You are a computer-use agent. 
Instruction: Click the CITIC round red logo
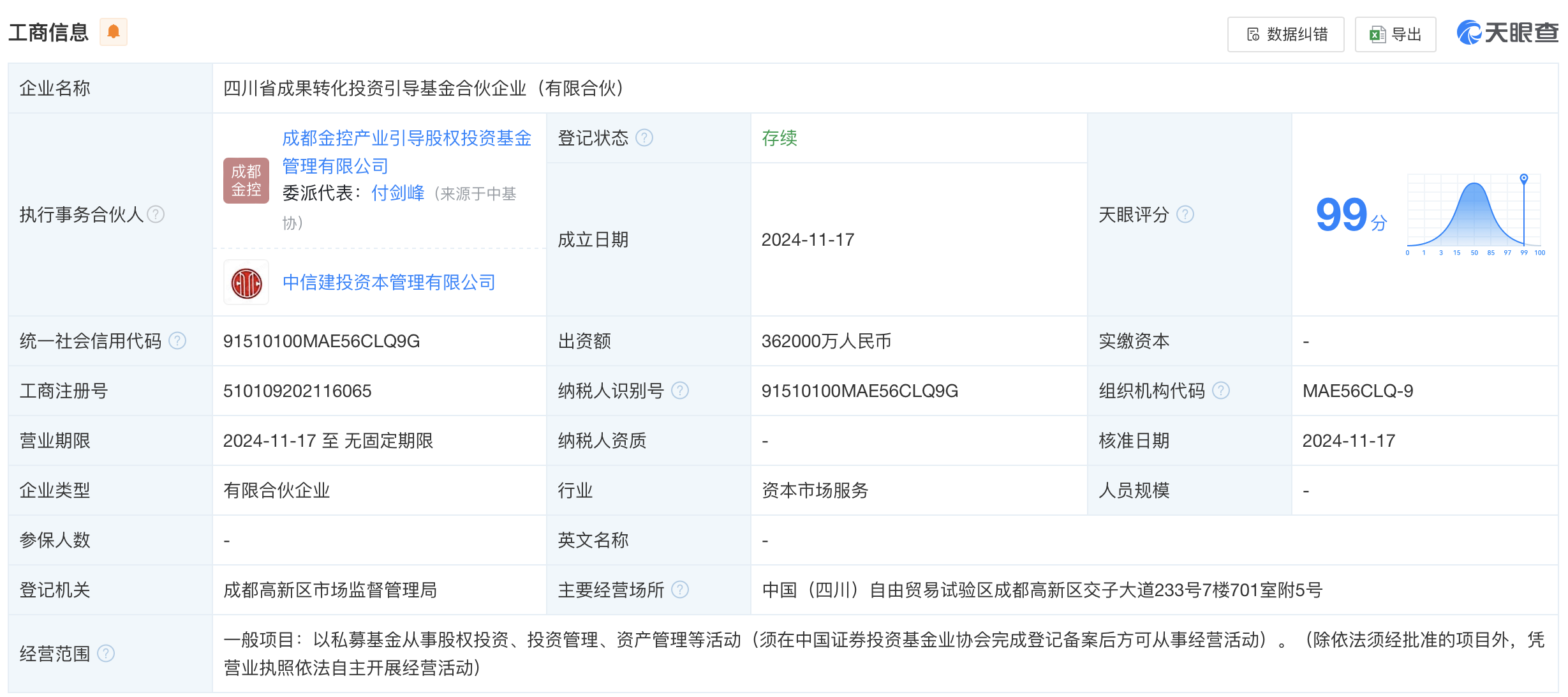[246, 283]
